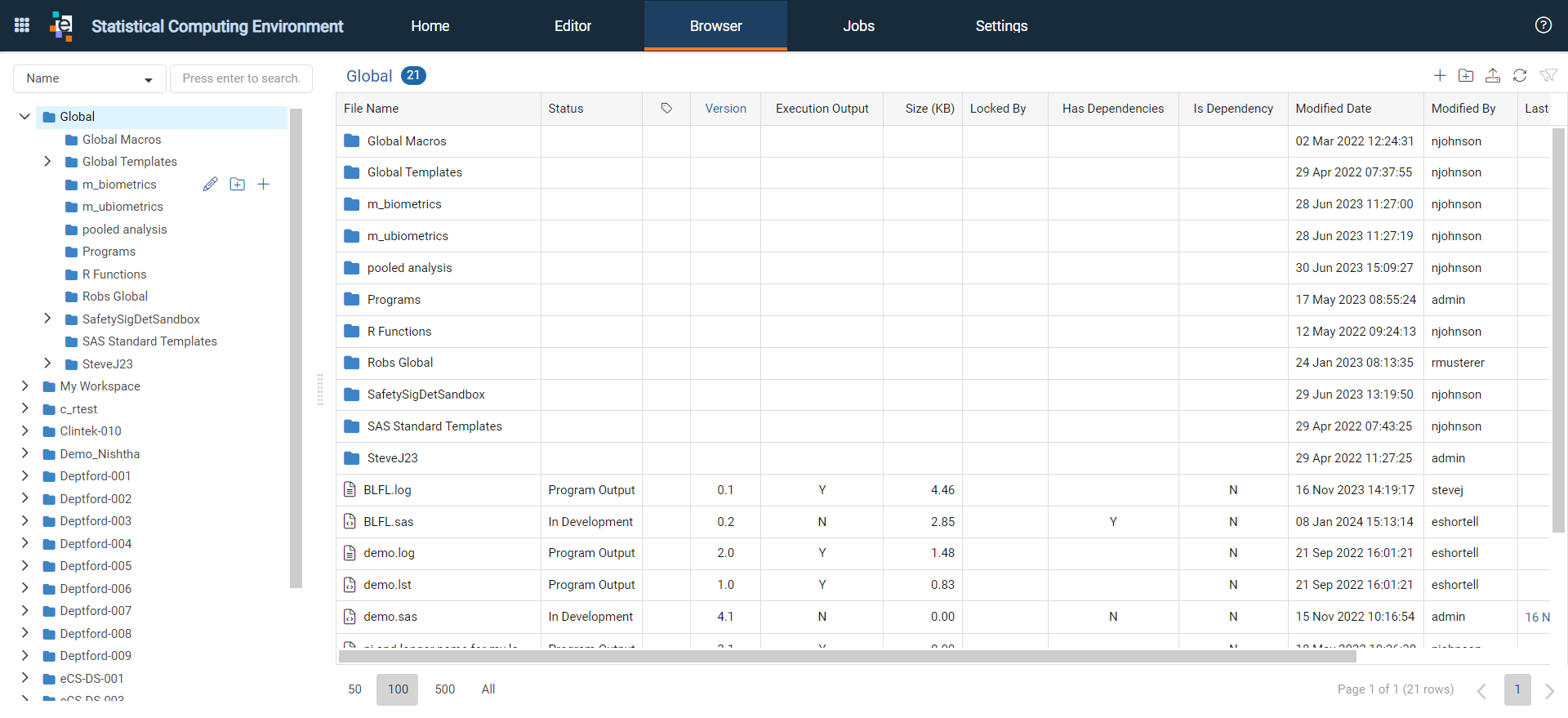Sort by the Modified Date column header

click(1356, 109)
